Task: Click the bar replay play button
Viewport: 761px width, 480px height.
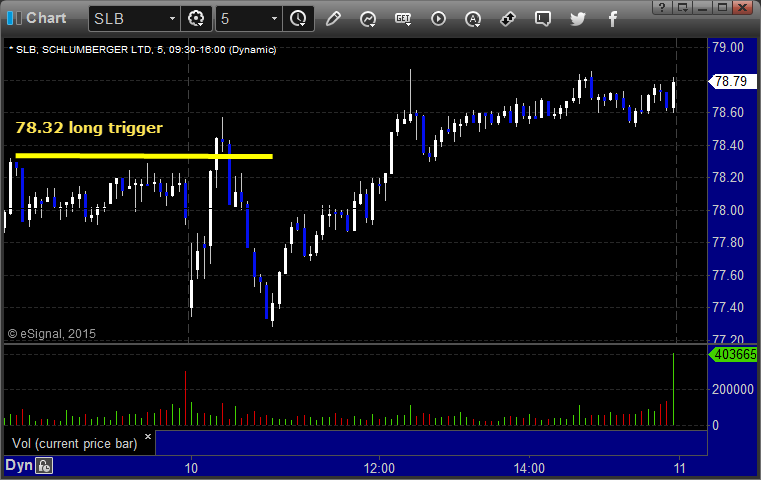Action: click(x=438, y=19)
